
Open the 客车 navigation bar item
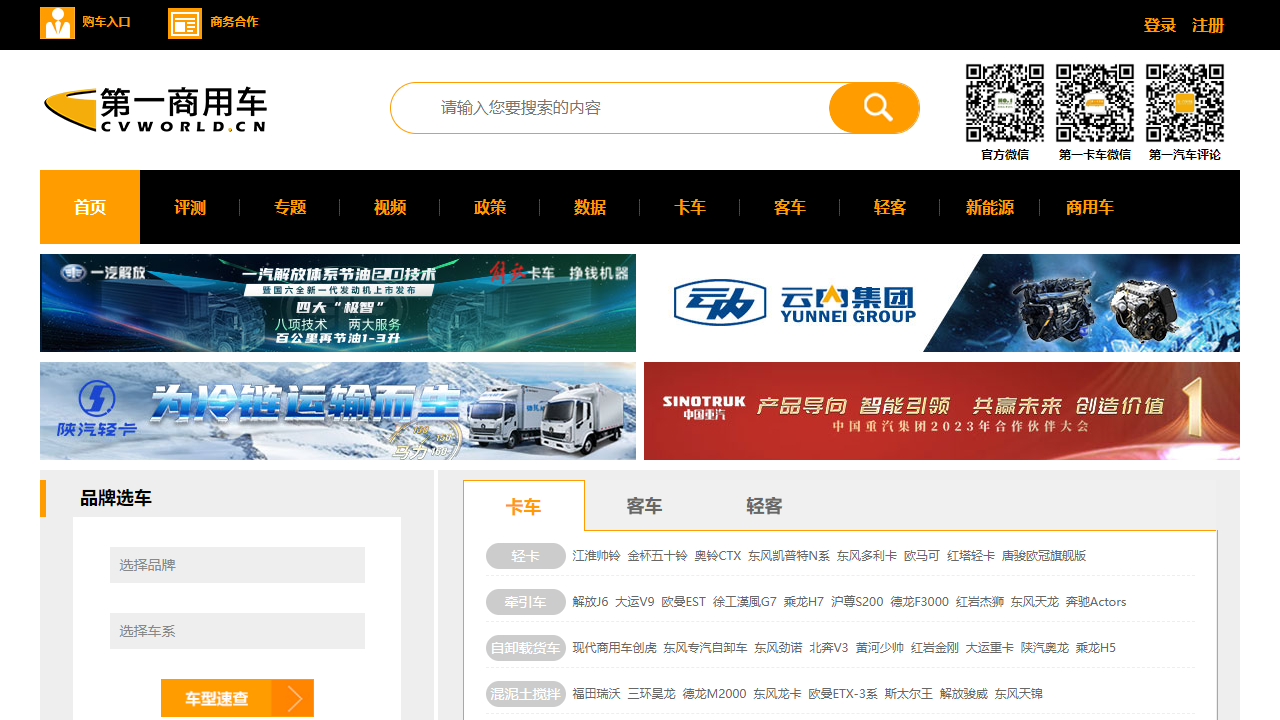[x=790, y=207]
